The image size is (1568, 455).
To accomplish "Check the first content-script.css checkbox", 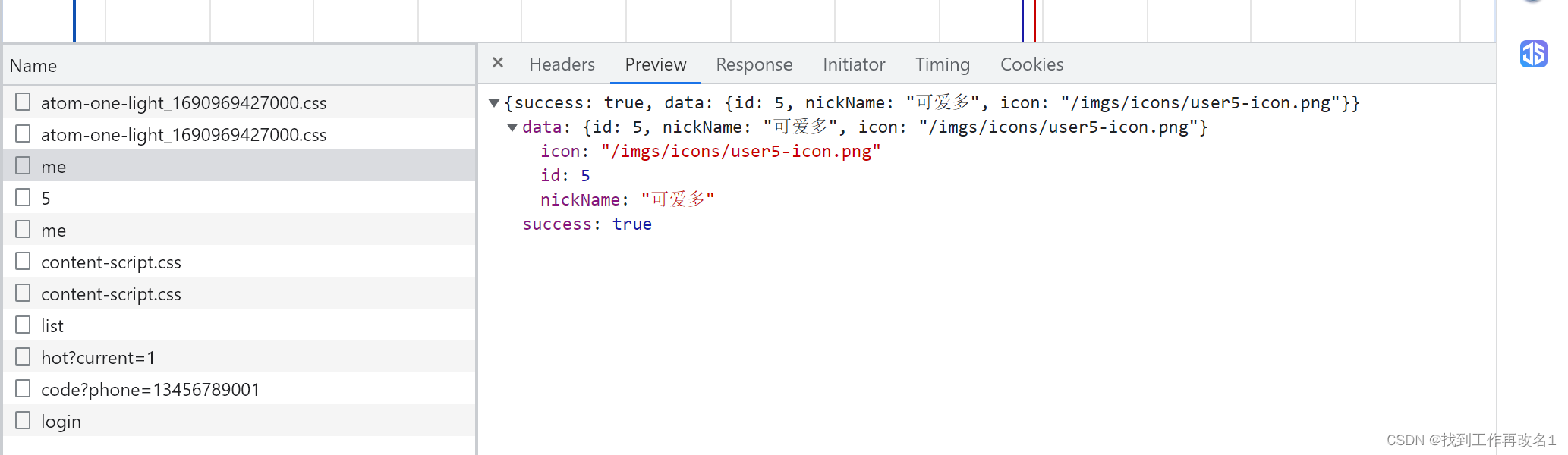I will tap(24, 261).
